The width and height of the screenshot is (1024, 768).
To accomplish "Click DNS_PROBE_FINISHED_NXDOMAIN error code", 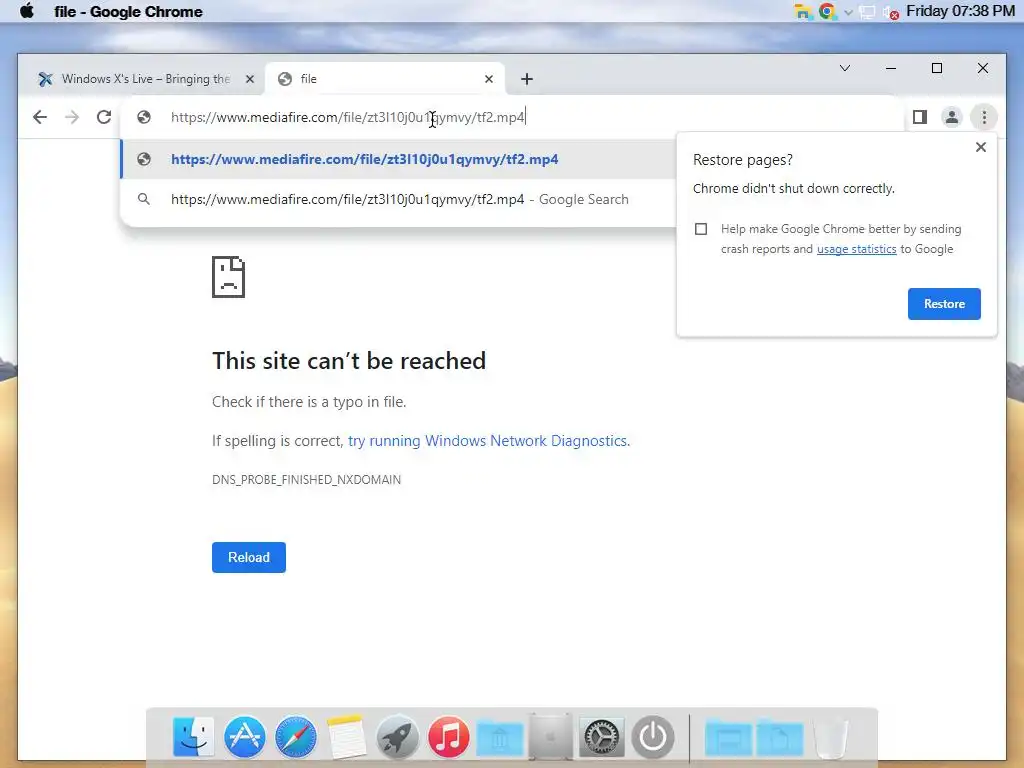I will pos(306,480).
